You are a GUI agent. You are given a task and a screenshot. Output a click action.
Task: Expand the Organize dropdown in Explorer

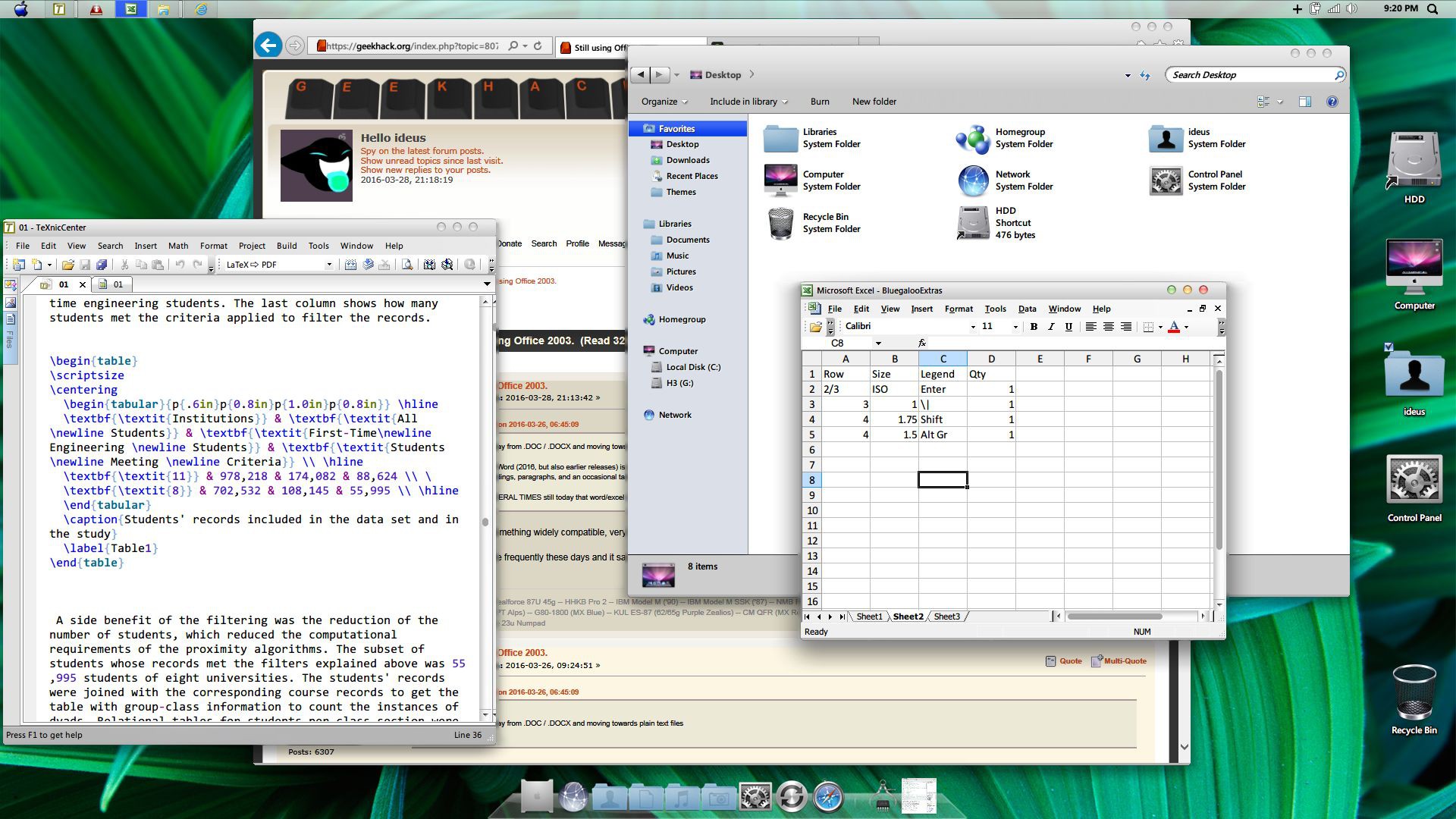pos(664,102)
